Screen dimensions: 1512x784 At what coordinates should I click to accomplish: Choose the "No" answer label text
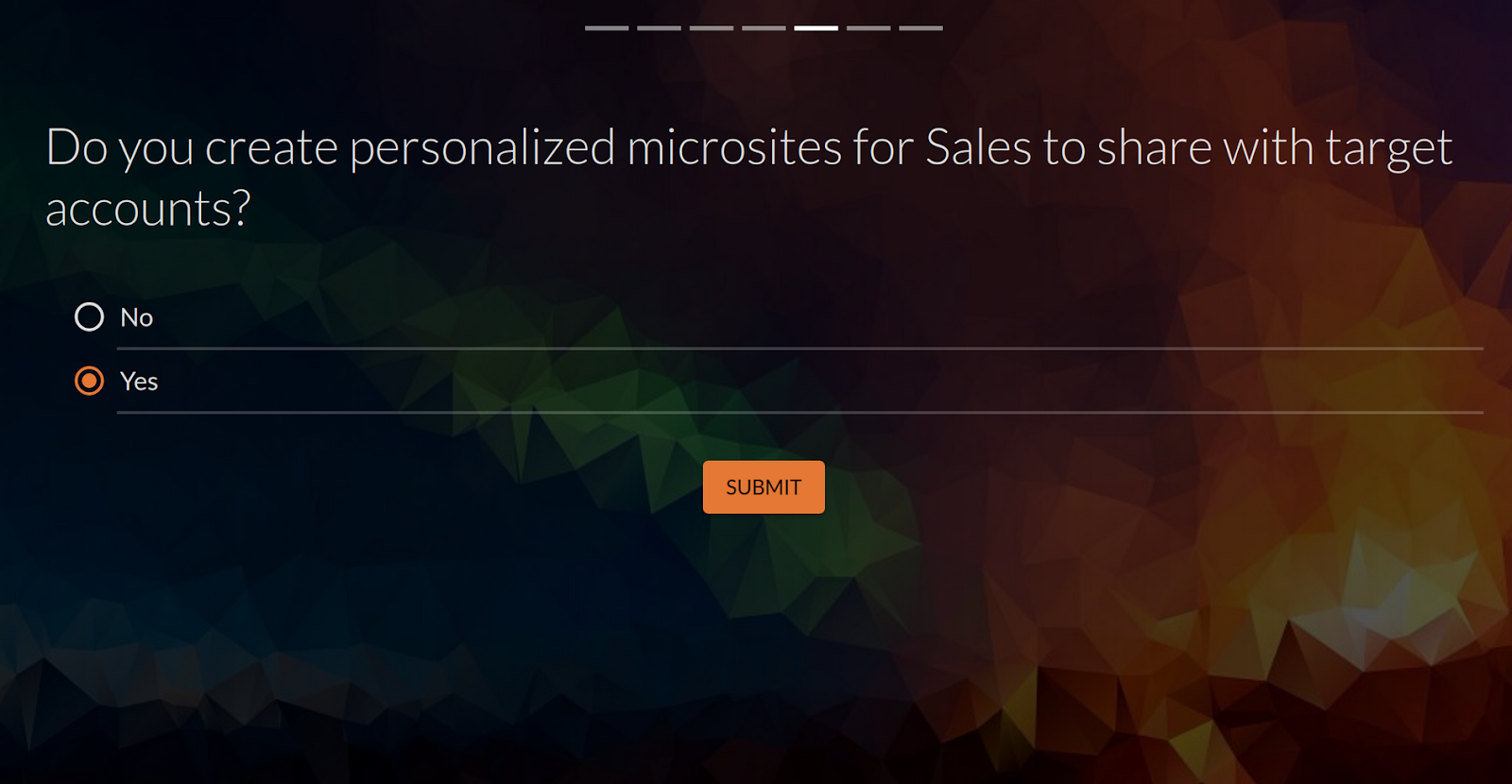(137, 318)
